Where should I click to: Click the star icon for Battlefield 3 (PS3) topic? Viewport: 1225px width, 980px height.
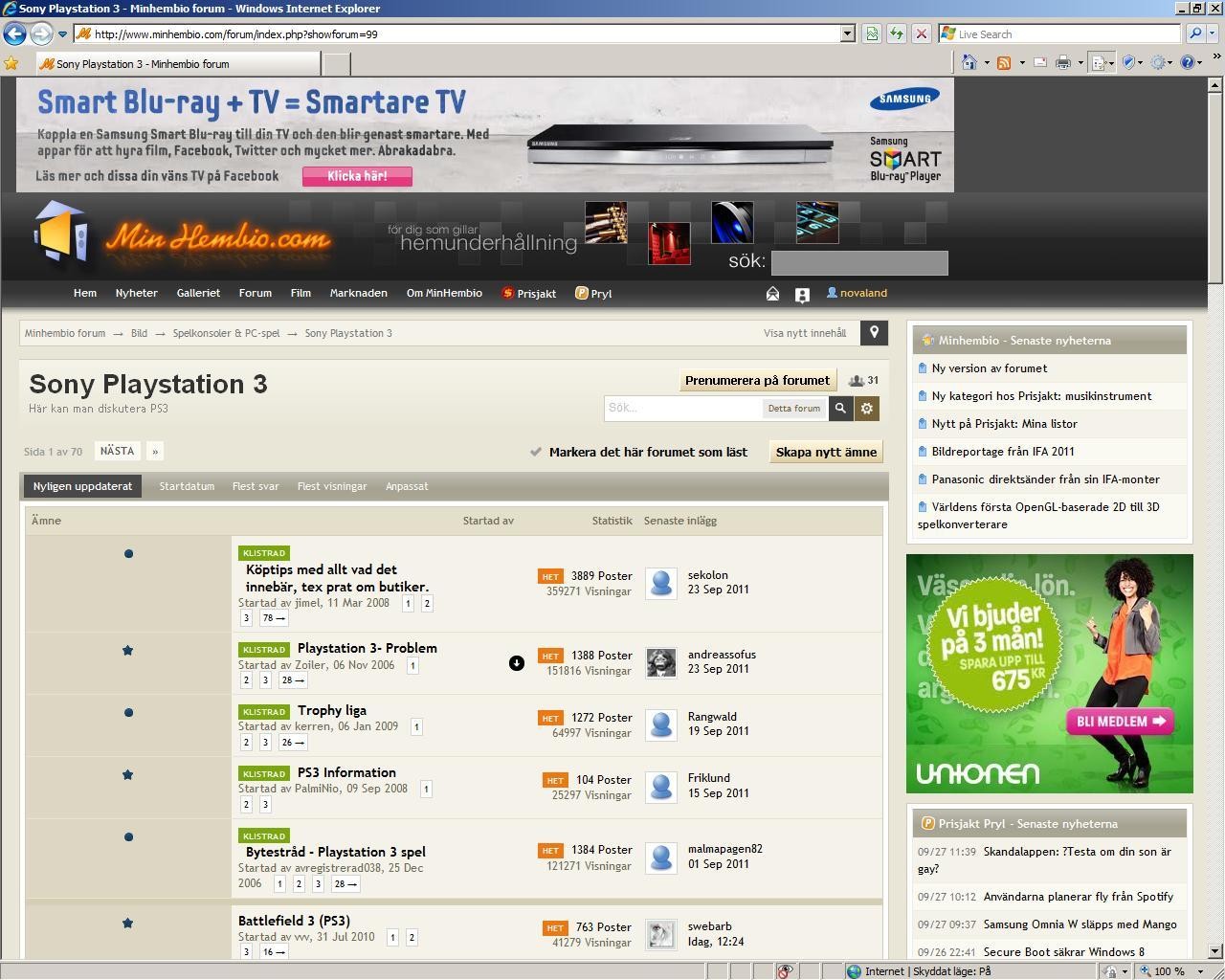coord(128,924)
